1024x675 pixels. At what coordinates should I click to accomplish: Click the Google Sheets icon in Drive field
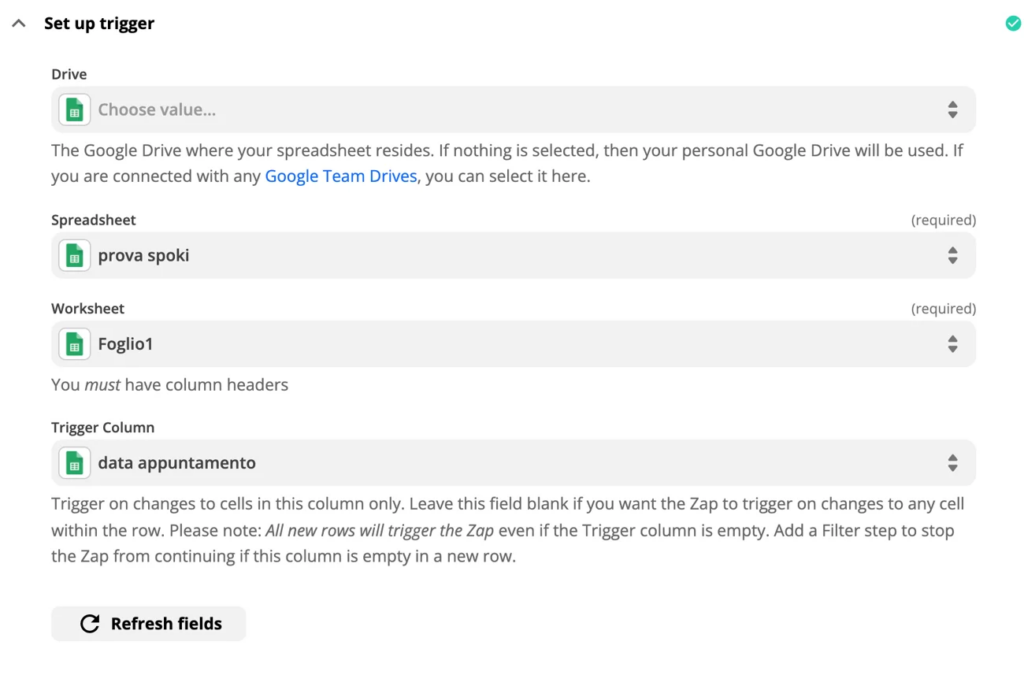tap(74, 110)
